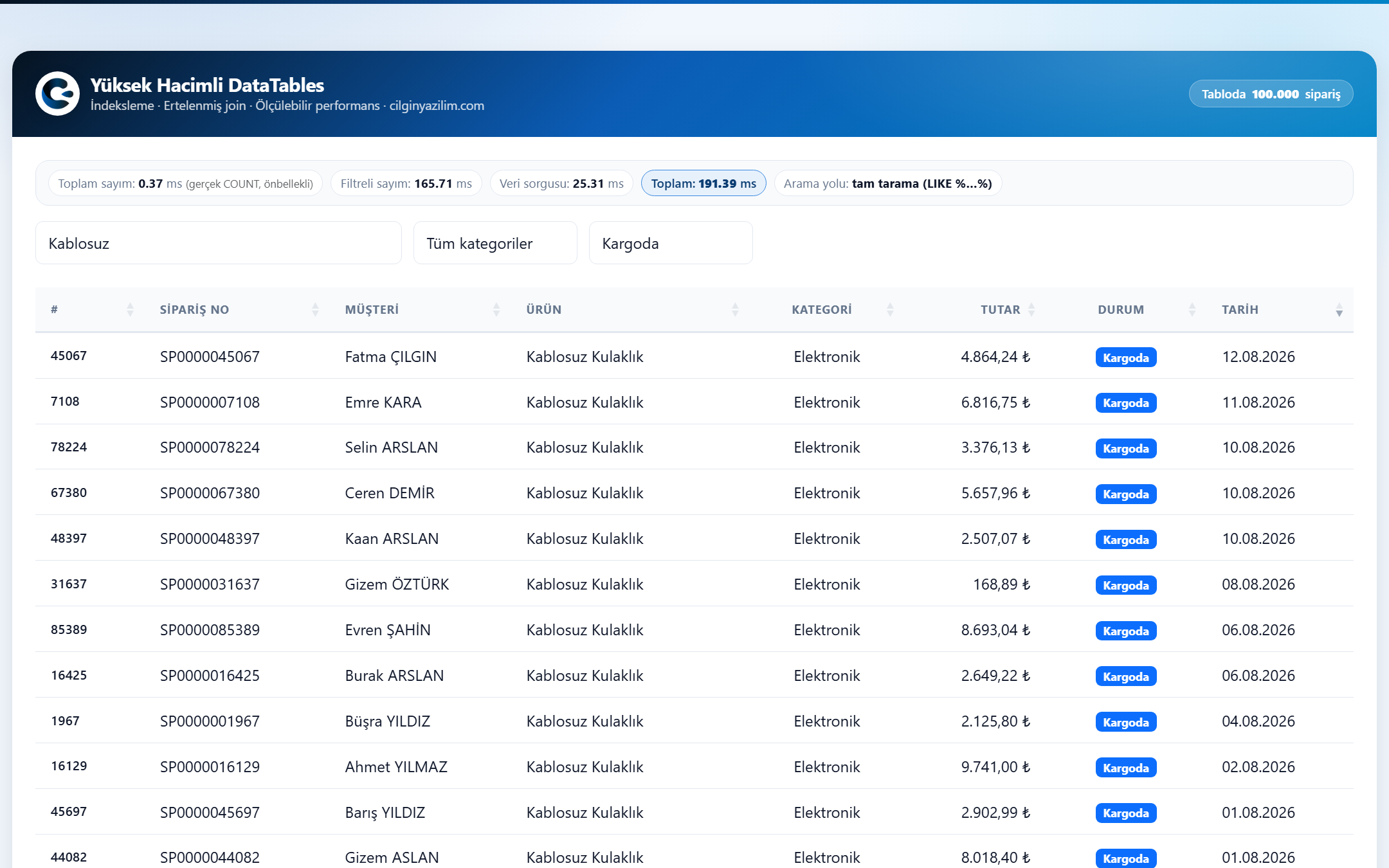Select the Emre KARA order row
The image size is (1389, 868).
click(x=694, y=402)
